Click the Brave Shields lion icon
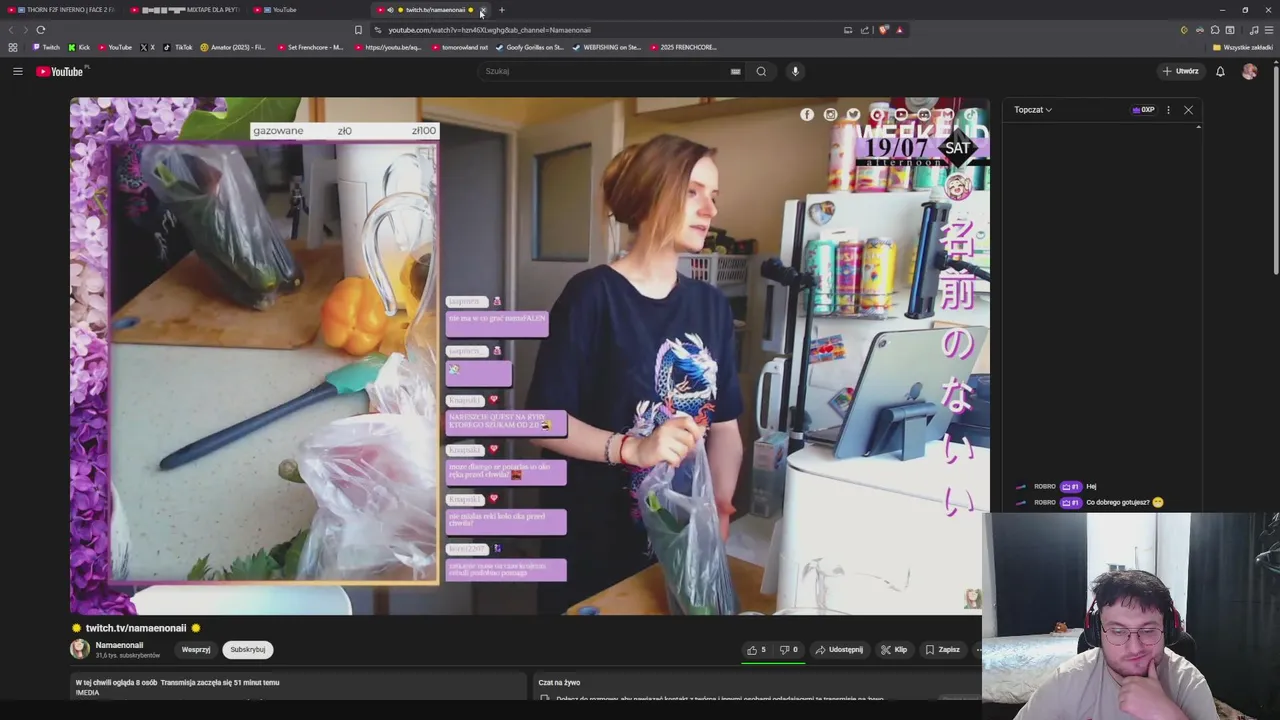 883,30
